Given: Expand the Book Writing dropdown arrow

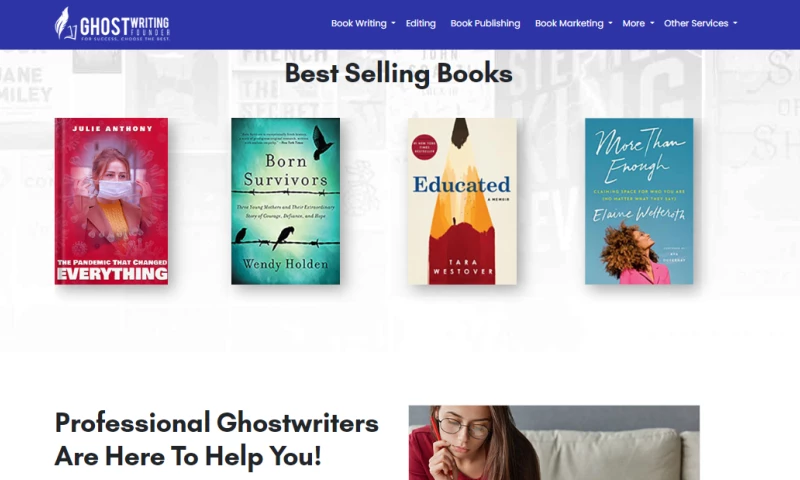Looking at the screenshot, I should pyautogui.click(x=393, y=23).
